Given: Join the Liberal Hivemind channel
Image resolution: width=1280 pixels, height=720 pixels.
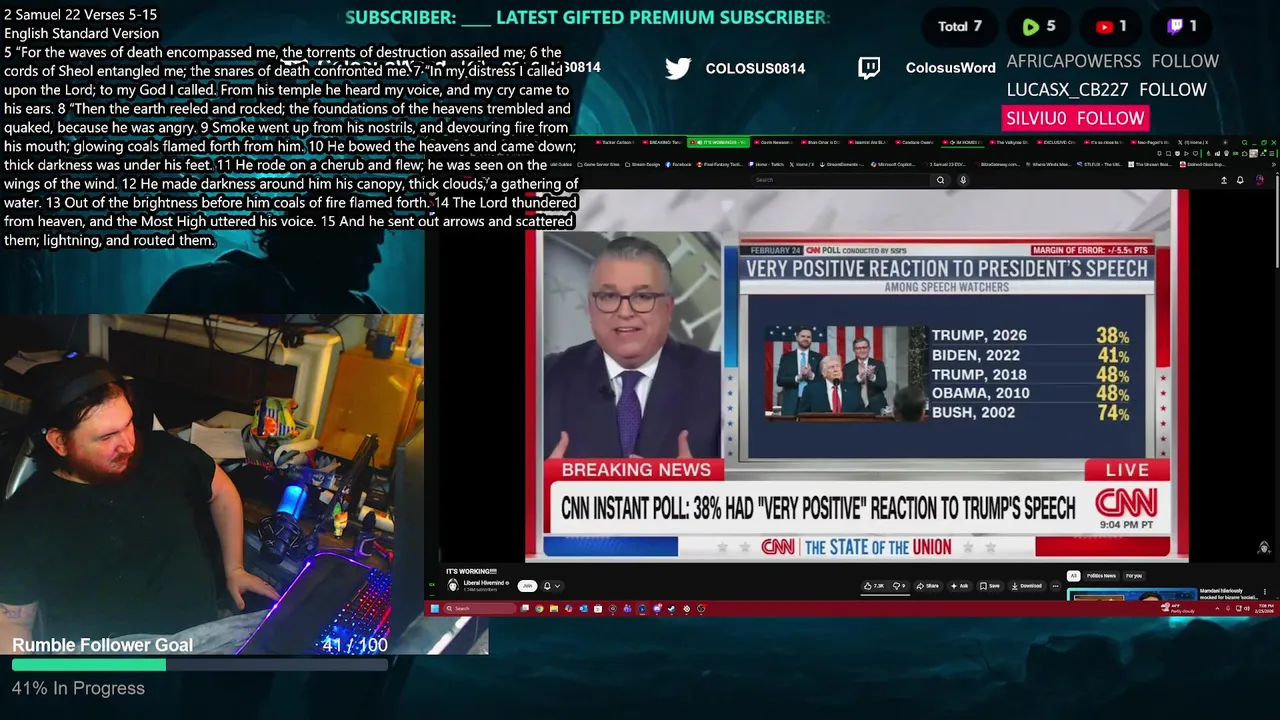Looking at the screenshot, I should click(x=527, y=586).
